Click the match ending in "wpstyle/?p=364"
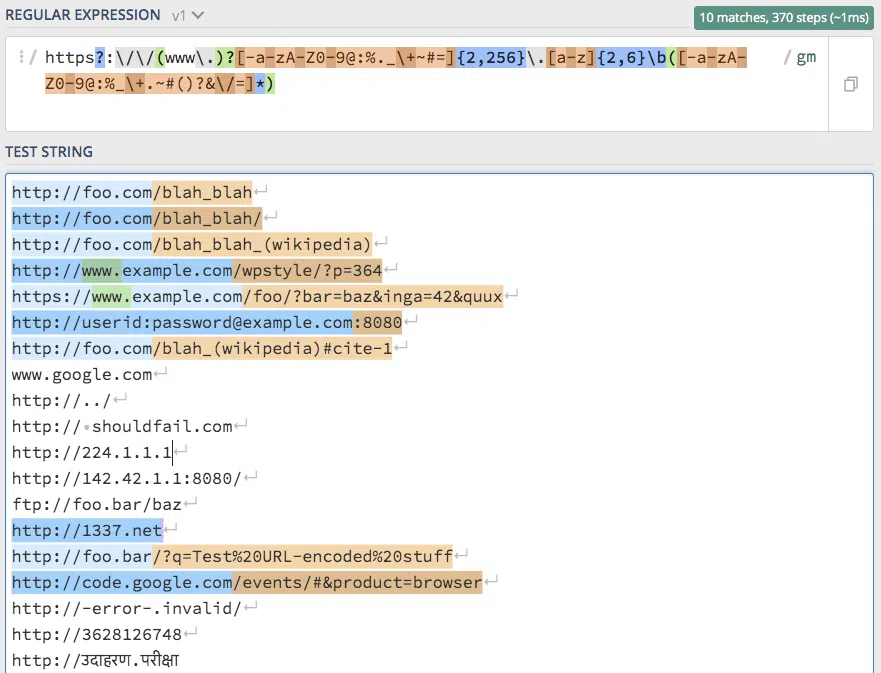The image size is (881, 673). pos(197,271)
